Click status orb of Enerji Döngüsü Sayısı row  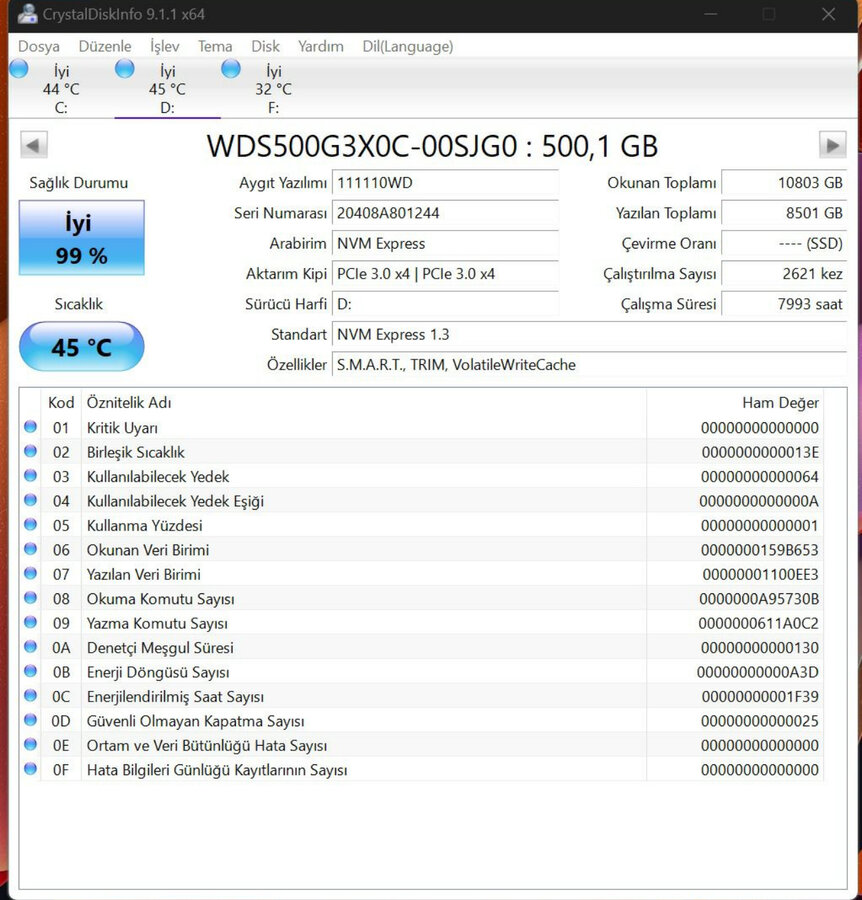[x=30, y=671]
